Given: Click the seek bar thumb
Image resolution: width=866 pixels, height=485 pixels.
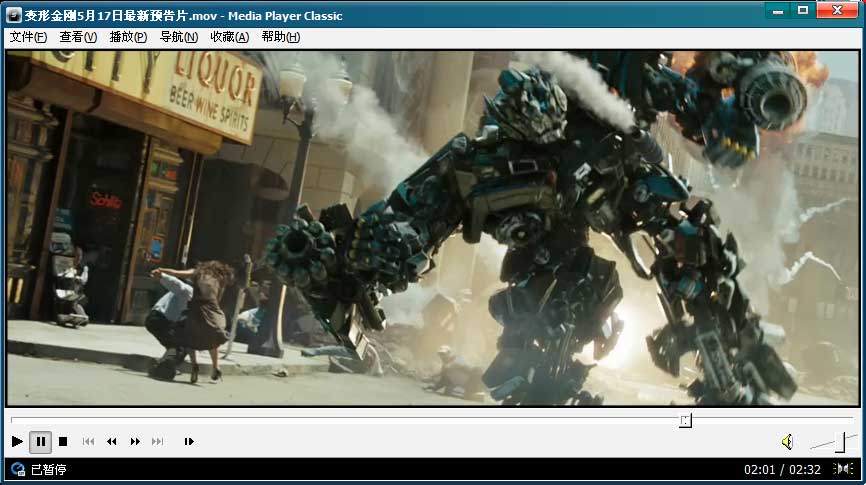Looking at the screenshot, I should (x=685, y=420).
